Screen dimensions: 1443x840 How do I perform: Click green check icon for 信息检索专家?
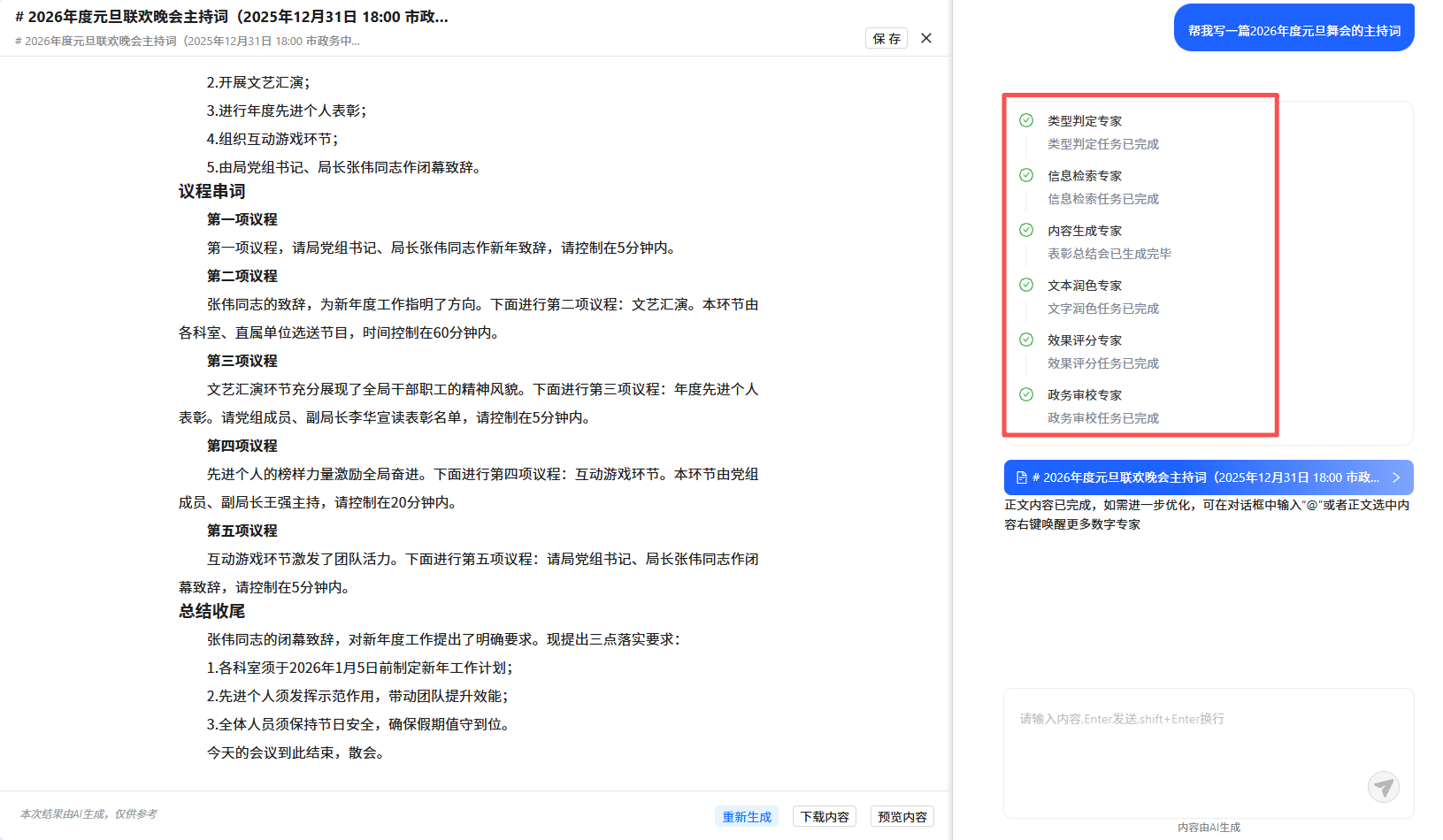coord(1026,175)
